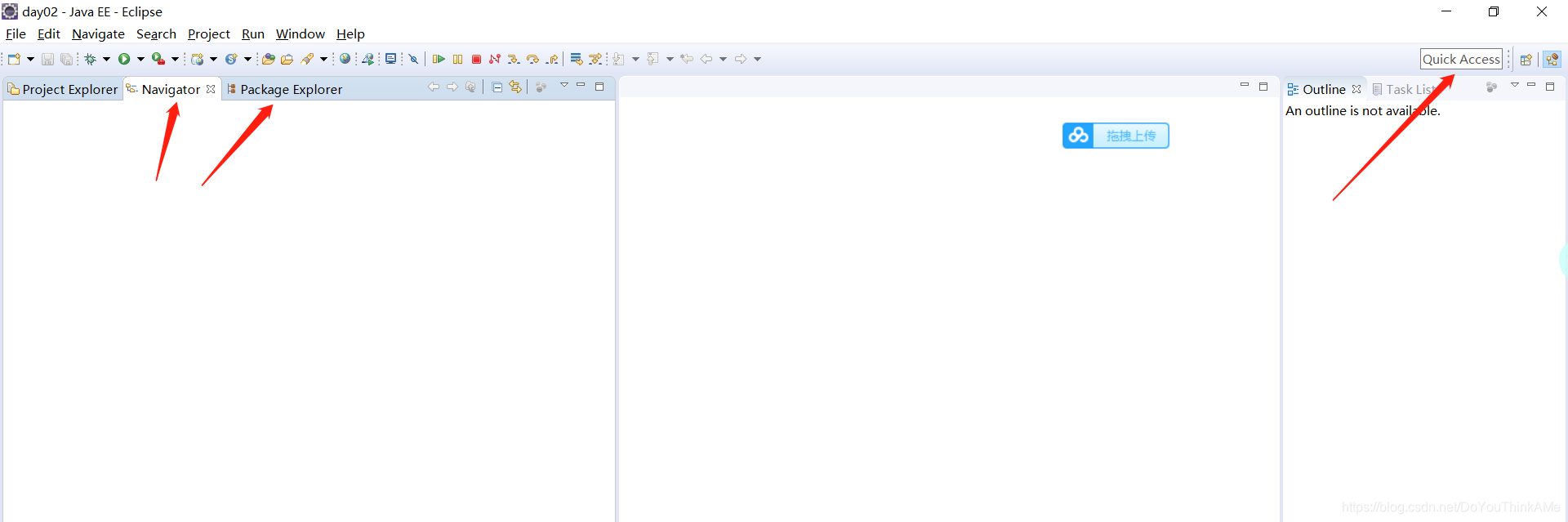The image size is (1568, 522).
Task: Click the Step Over icon
Action: (x=532, y=59)
